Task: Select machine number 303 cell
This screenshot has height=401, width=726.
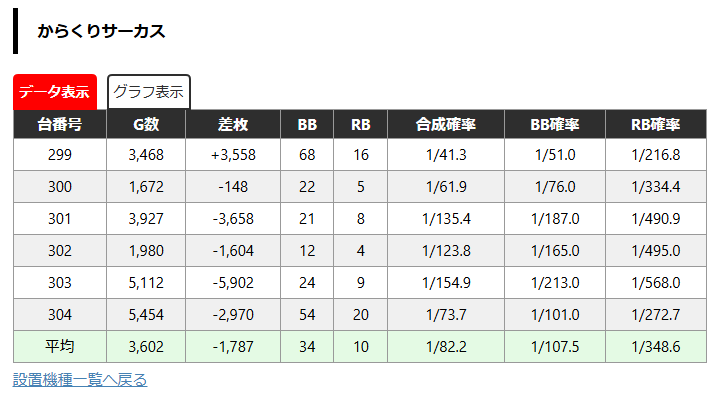Action: pyautogui.click(x=60, y=282)
